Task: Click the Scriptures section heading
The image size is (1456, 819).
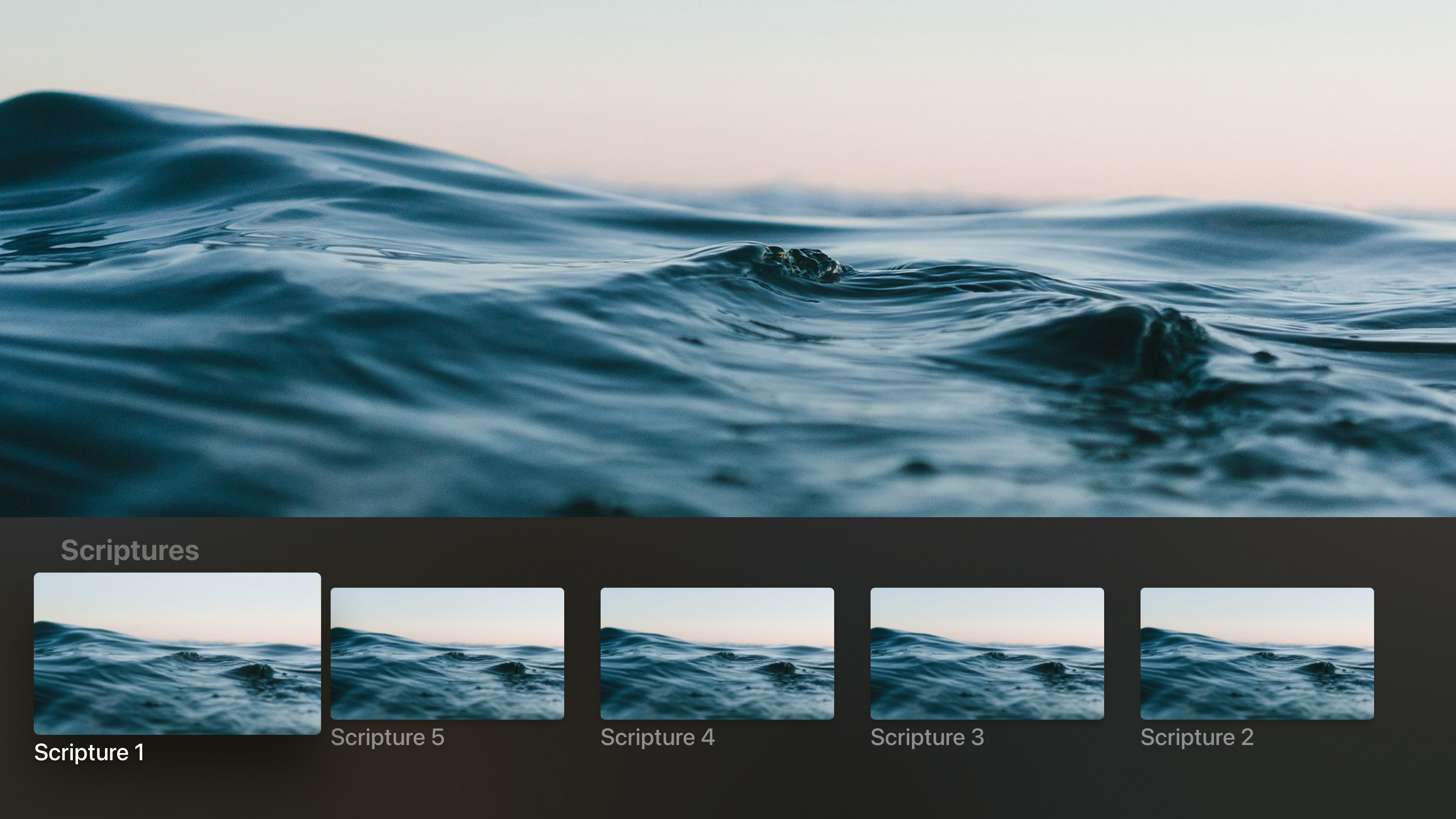Action: pos(130,551)
